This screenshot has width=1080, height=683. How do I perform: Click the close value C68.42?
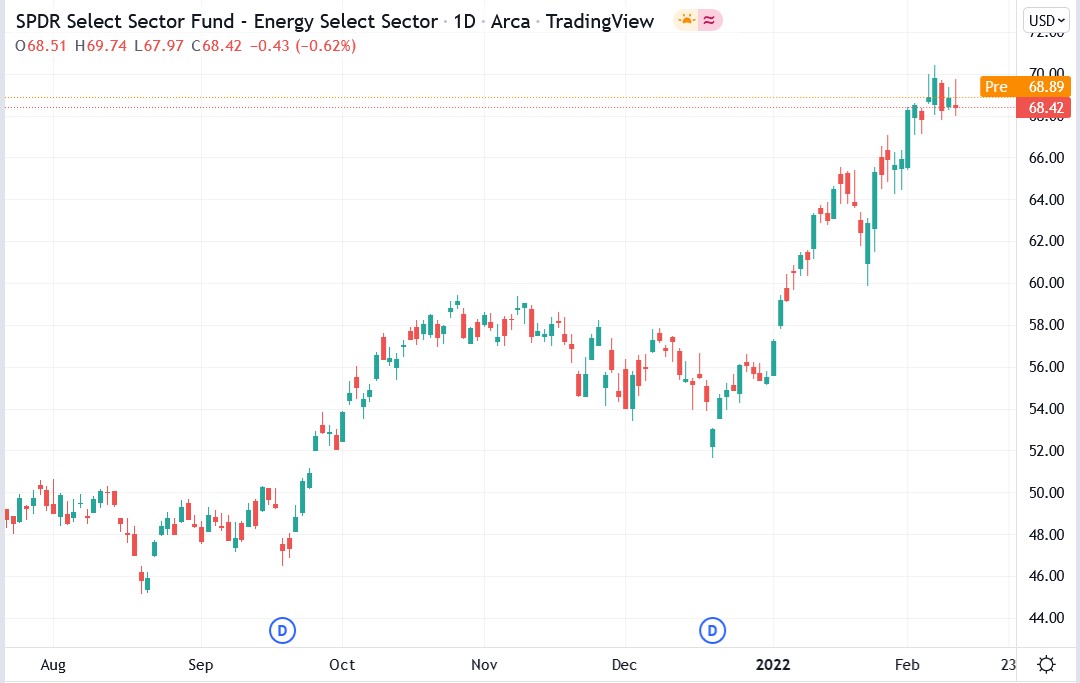click(217, 46)
